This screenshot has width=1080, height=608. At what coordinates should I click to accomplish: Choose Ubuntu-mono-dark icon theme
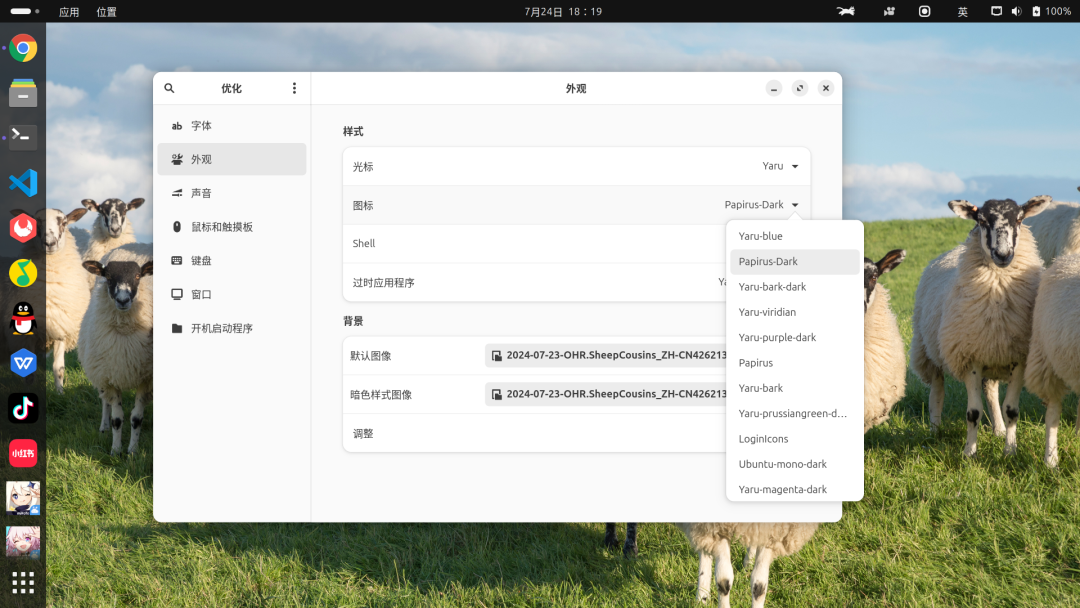(x=795, y=464)
